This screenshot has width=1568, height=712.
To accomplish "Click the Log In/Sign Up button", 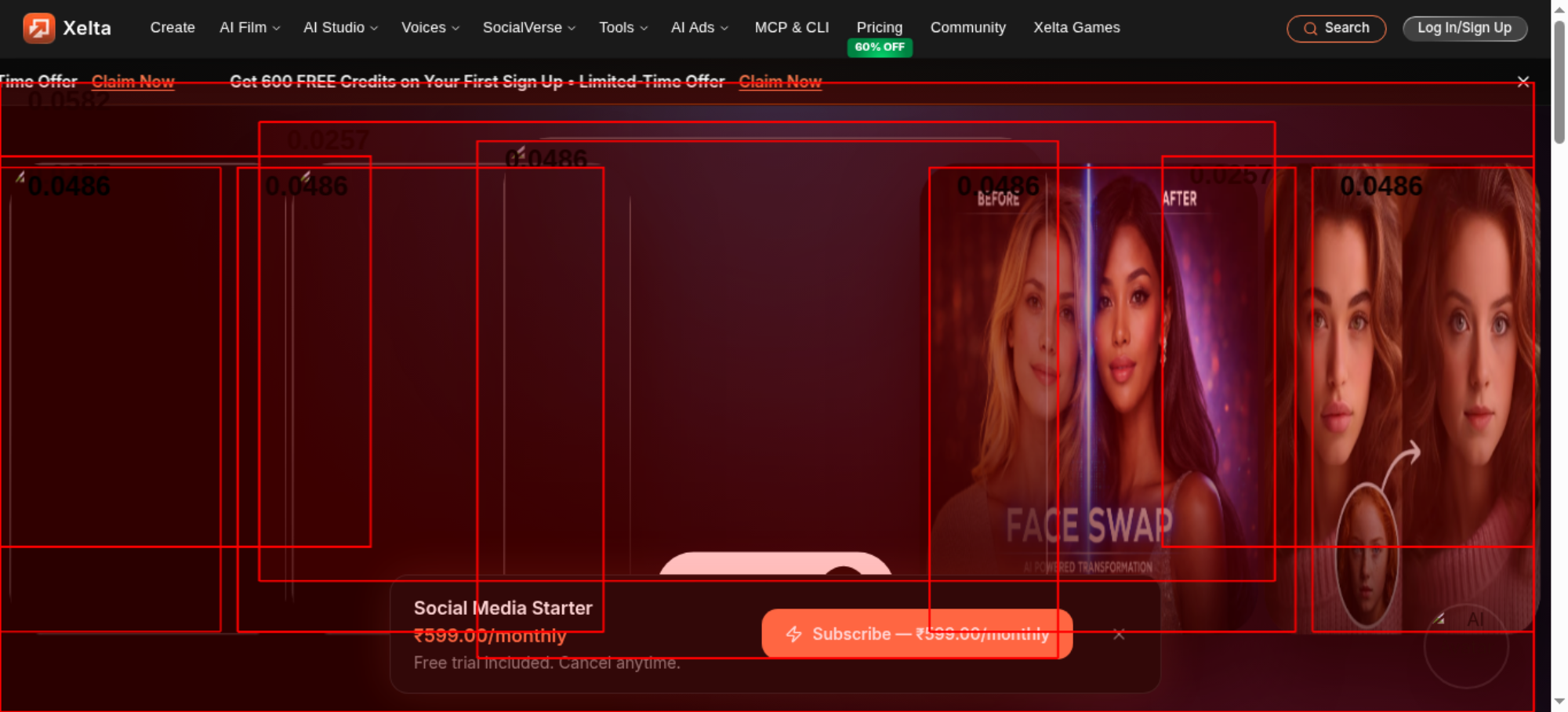I will [1465, 28].
